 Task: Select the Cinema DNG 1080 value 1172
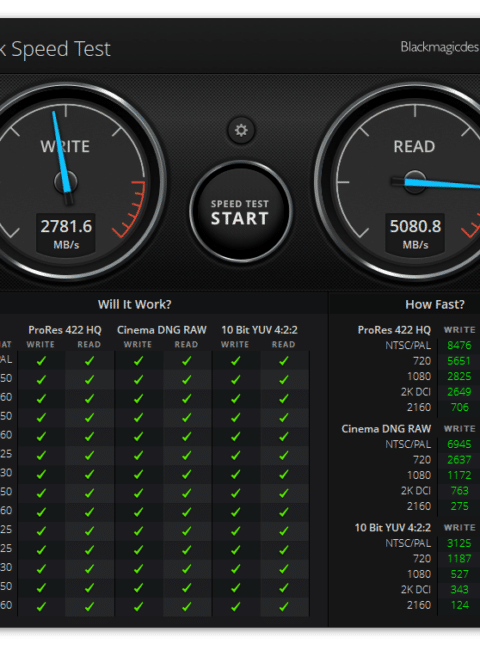tap(459, 475)
